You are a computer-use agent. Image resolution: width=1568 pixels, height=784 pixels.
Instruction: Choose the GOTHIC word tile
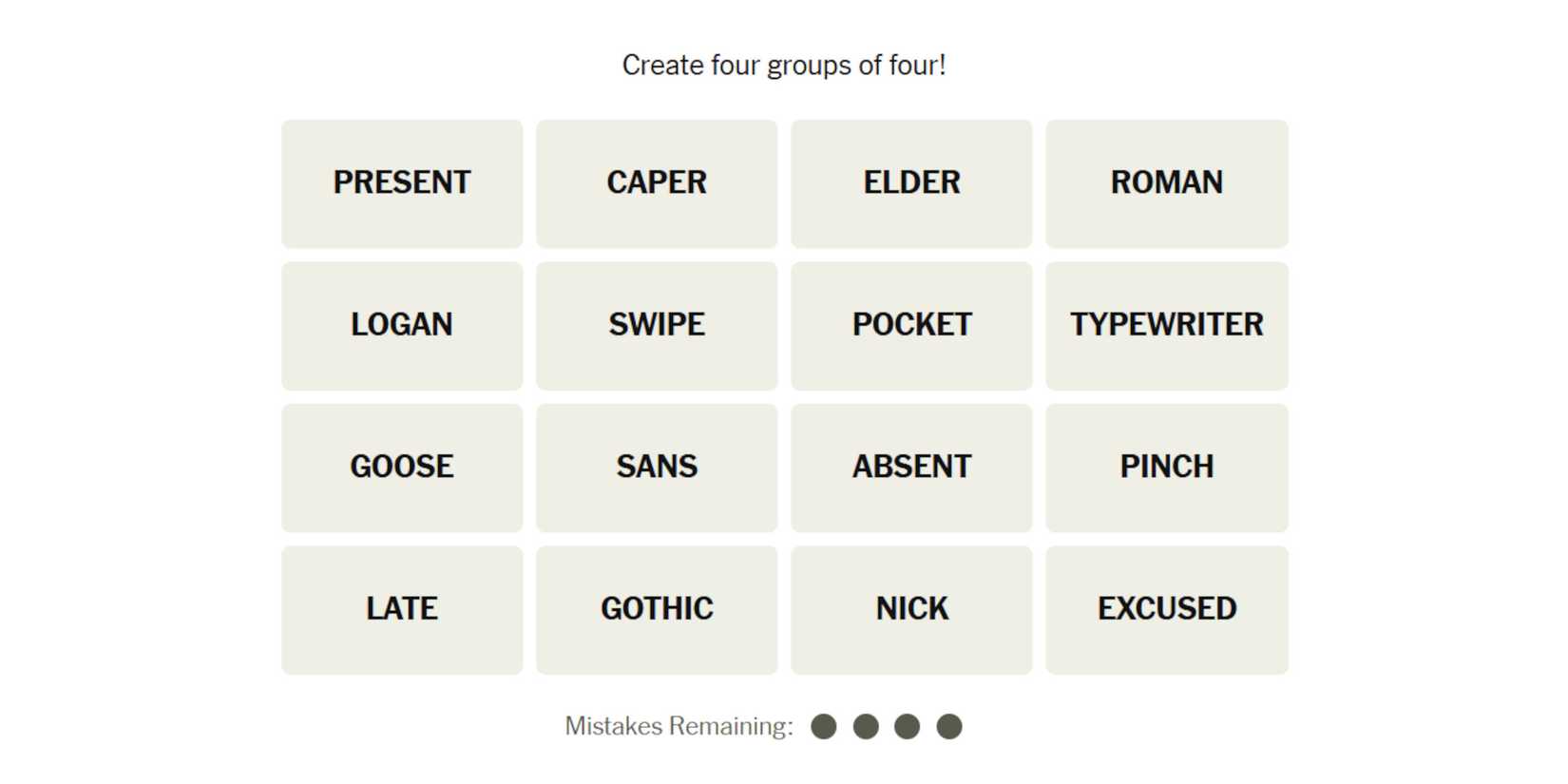coord(657,609)
